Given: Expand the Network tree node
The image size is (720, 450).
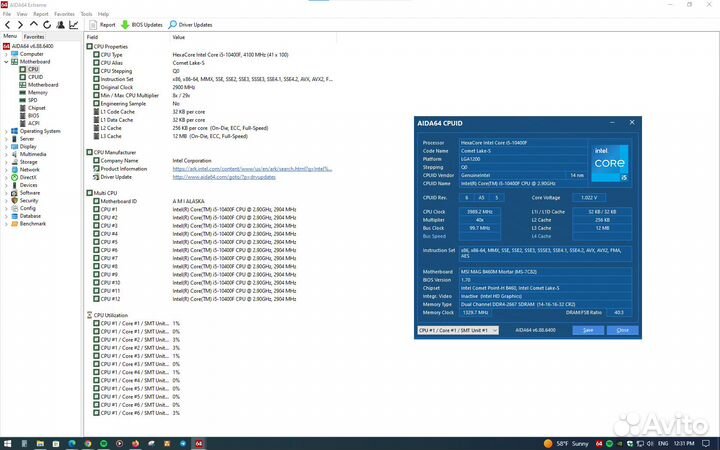Looking at the screenshot, I should point(6,170).
